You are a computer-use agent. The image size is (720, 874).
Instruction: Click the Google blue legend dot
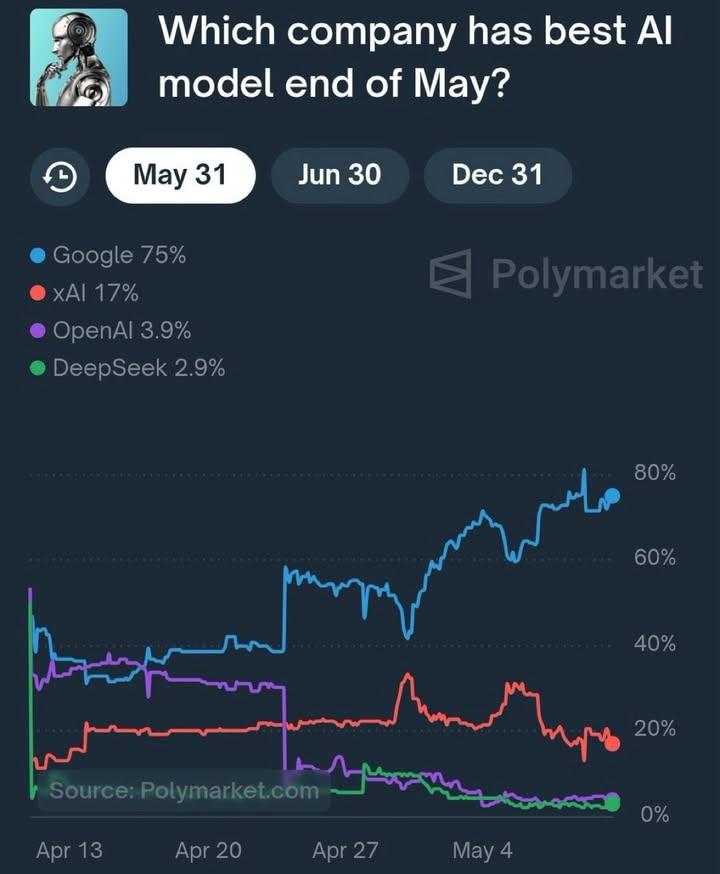click(x=38, y=256)
